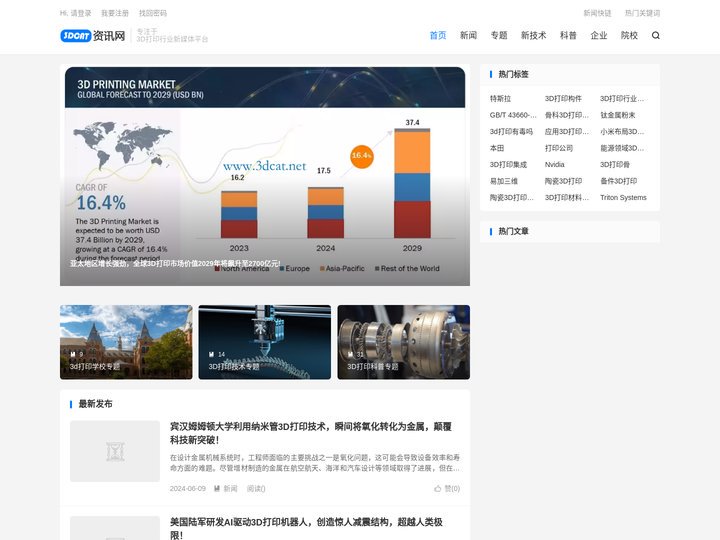Click the 备件3D打印 tag

coord(619,181)
